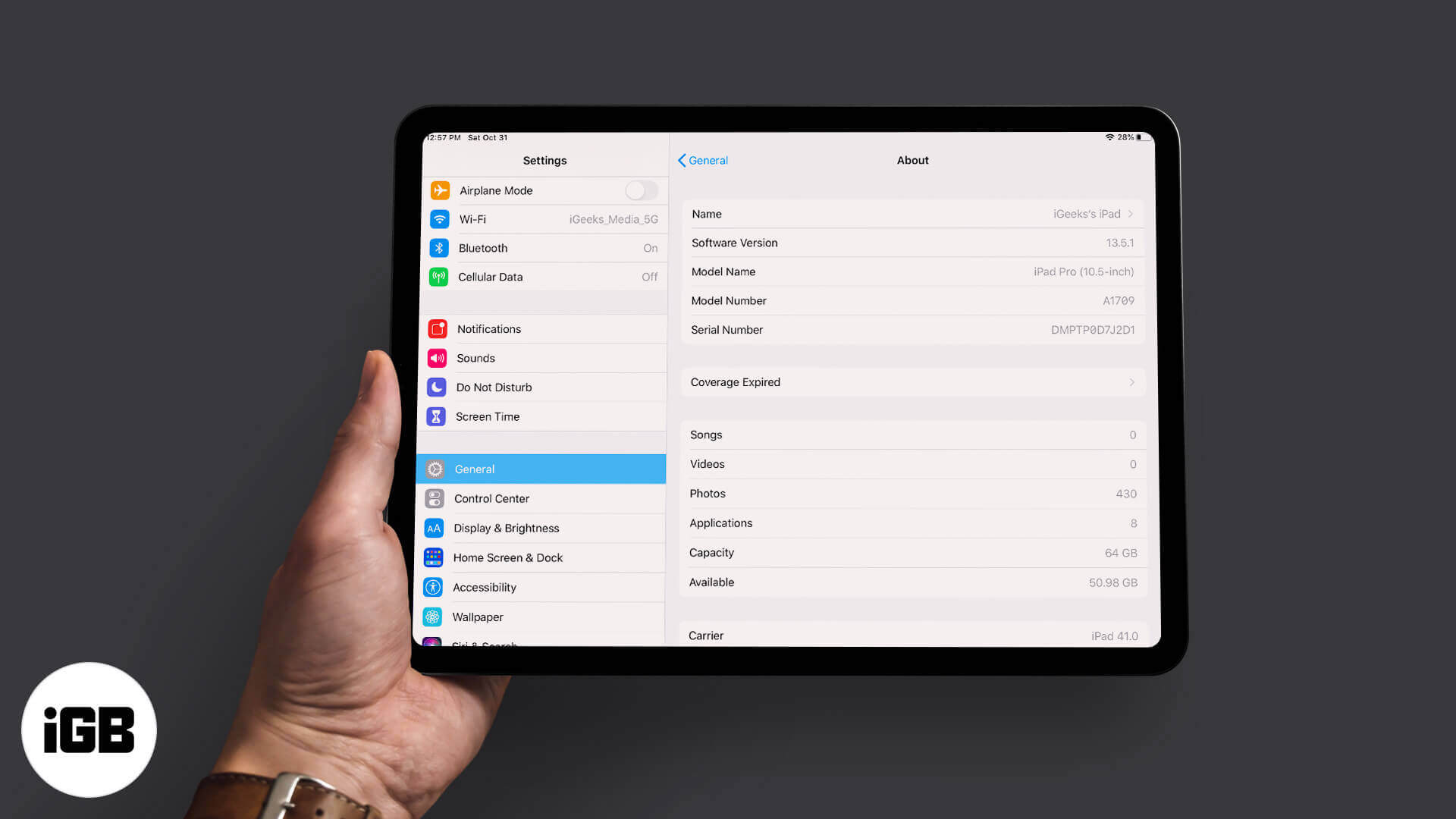
Task: Tap the Notifications icon
Action: [437, 328]
